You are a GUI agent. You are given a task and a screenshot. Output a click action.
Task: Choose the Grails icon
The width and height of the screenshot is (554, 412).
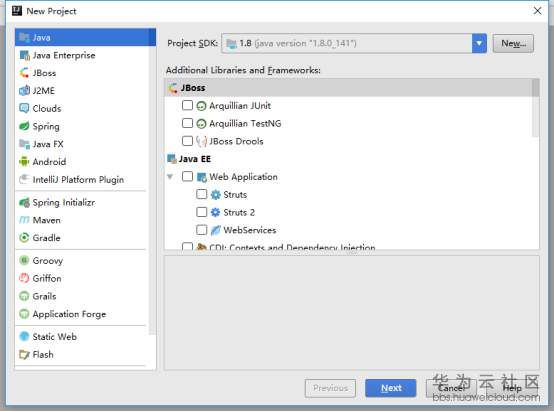pyautogui.click(x=24, y=296)
